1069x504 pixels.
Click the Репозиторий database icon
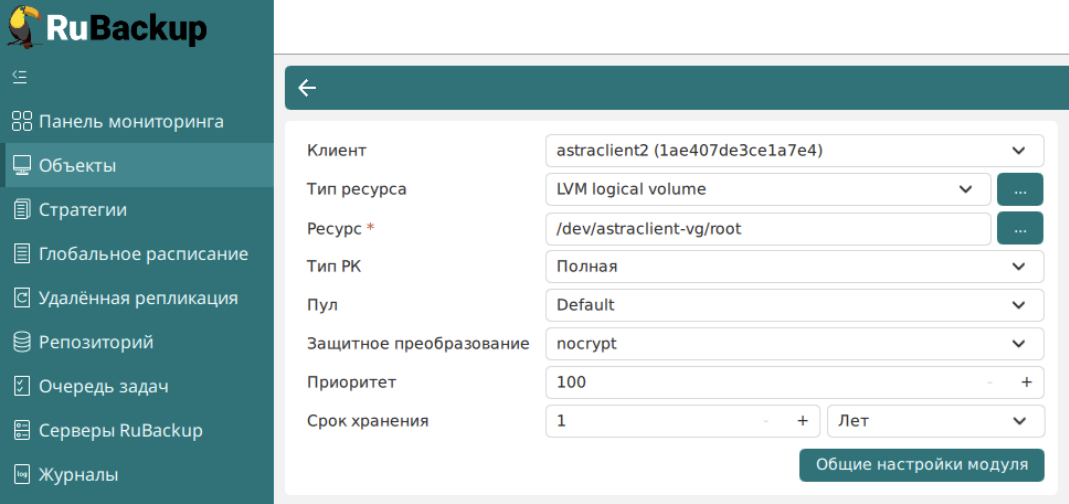(x=22, y=342)
